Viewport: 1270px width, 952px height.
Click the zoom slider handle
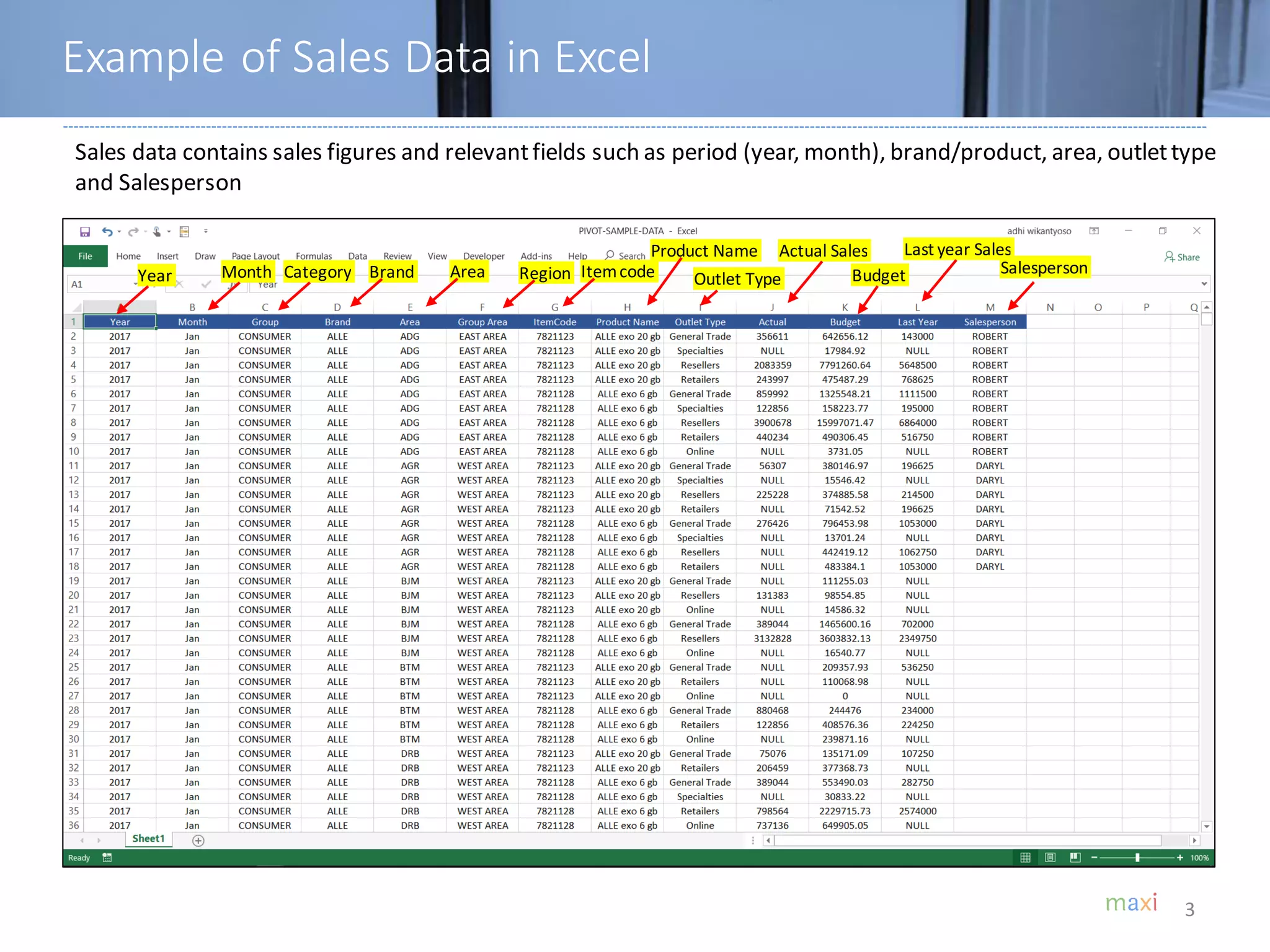(x=1137, y=858)
